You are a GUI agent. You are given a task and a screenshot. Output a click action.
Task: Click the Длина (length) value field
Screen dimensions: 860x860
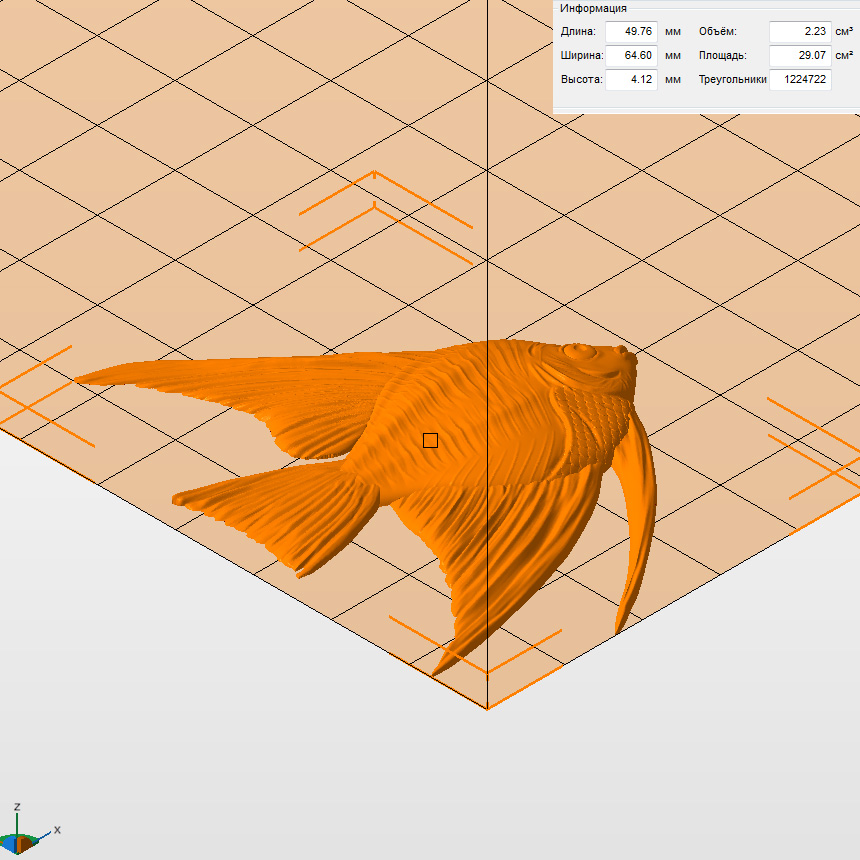click(x=631, y=32)
